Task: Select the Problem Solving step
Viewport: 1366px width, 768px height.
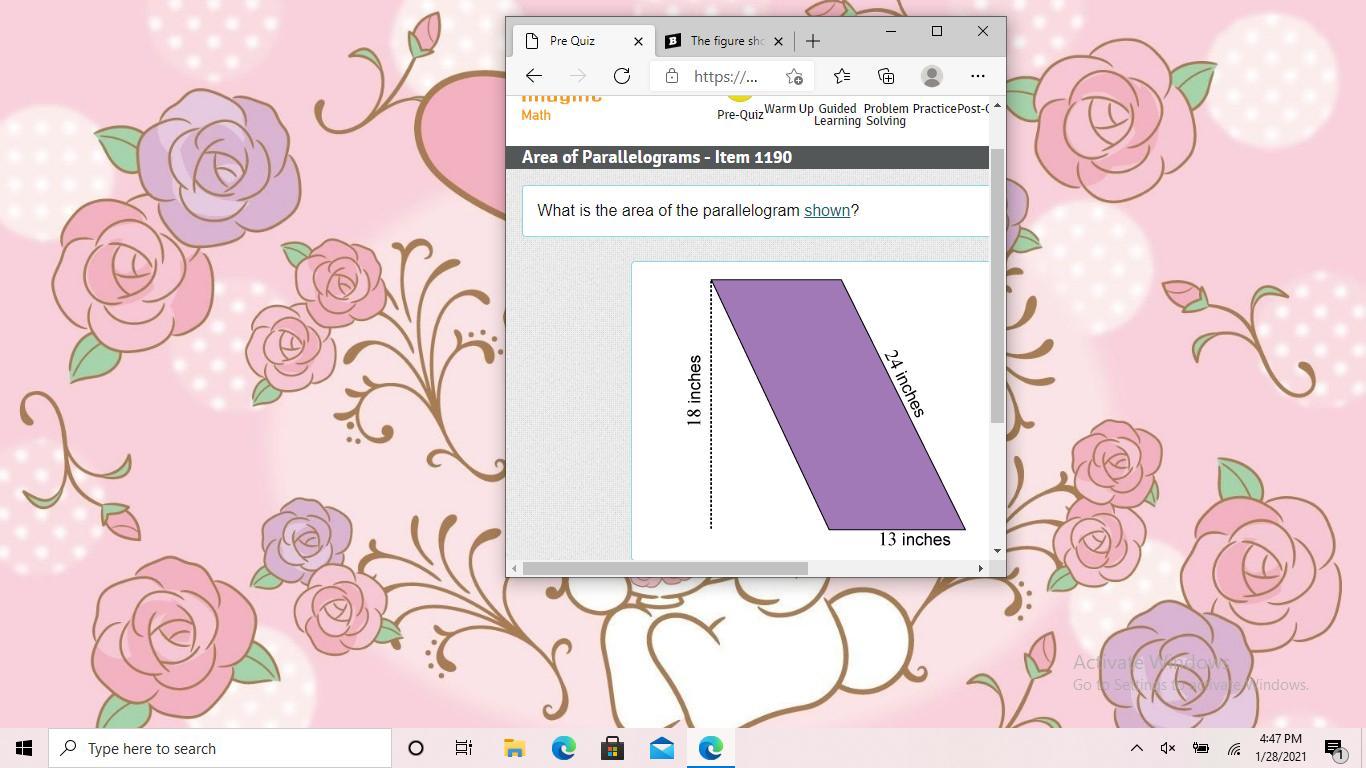Action: tap(886, 115)
